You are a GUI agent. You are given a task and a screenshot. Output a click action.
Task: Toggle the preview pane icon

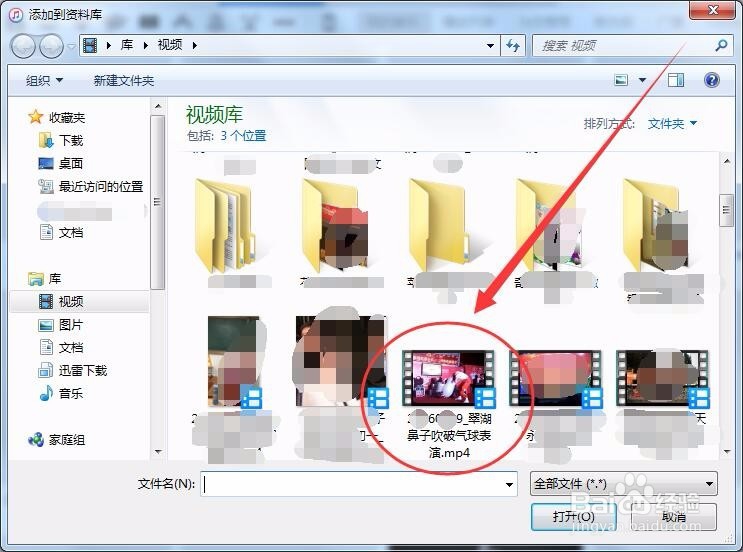pyautogui.click(x=676, y=80)
